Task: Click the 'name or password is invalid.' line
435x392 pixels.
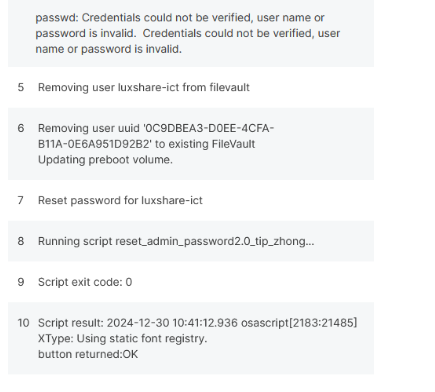Action: (x=109, y=49)
